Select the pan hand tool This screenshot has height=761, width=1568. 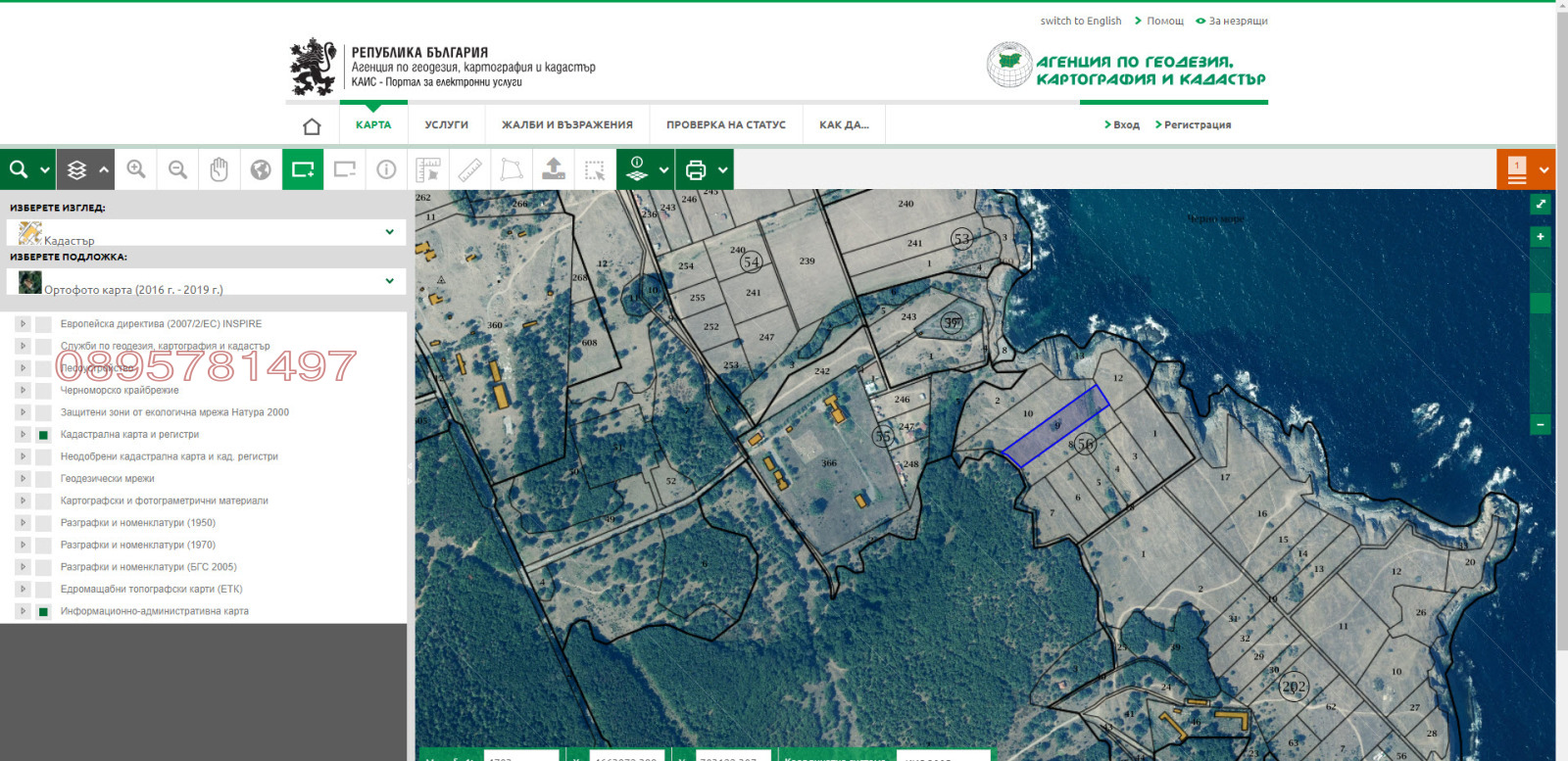219,169
